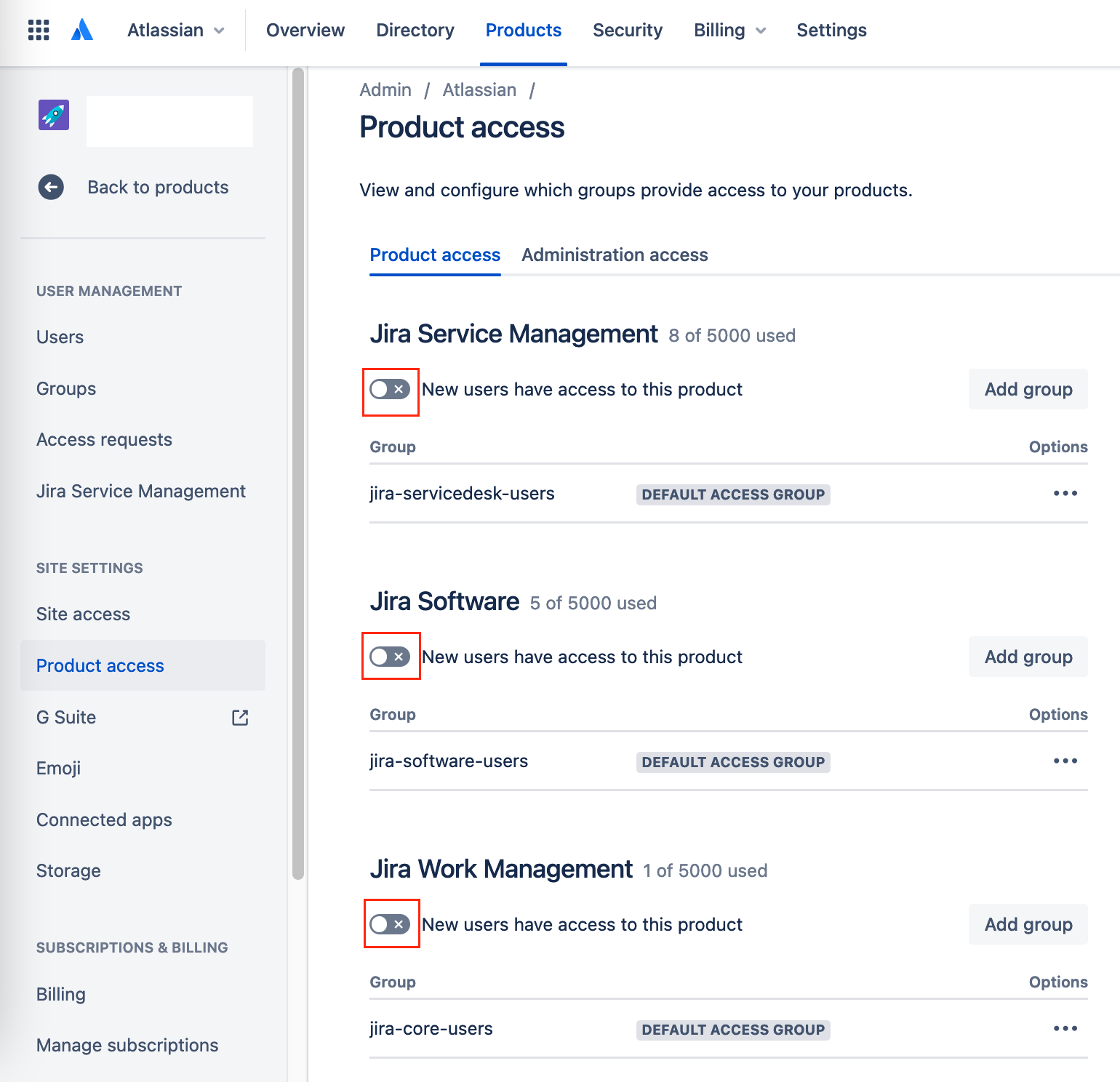1120x1082 pixels.
Task: Open options menu for jira-core-users
Action: (x=1065, y=1028)
